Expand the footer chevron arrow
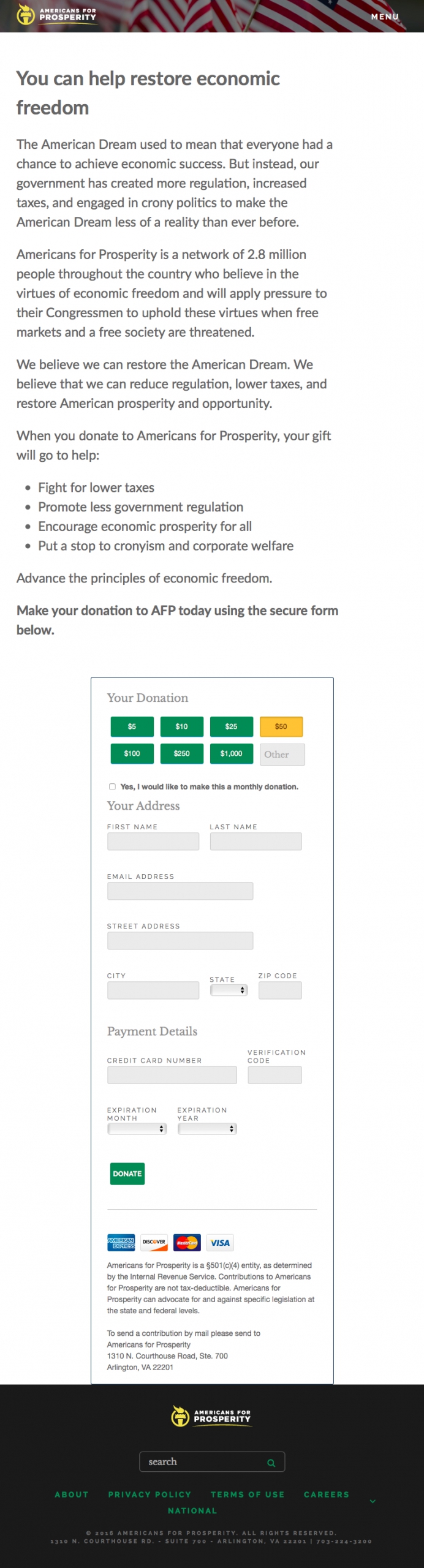Screen dimensions: 424x1568 373,1501
